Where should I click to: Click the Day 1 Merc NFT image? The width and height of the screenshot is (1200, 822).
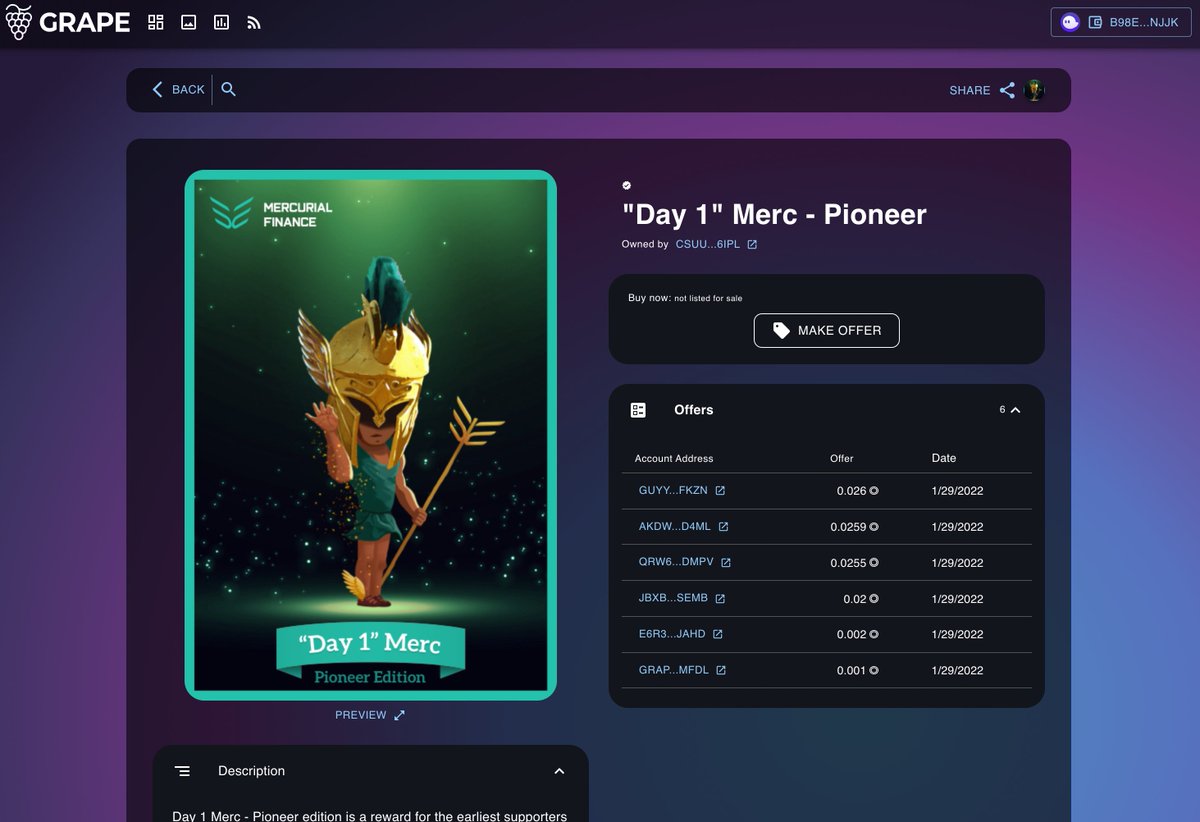(x=371, y=435)
